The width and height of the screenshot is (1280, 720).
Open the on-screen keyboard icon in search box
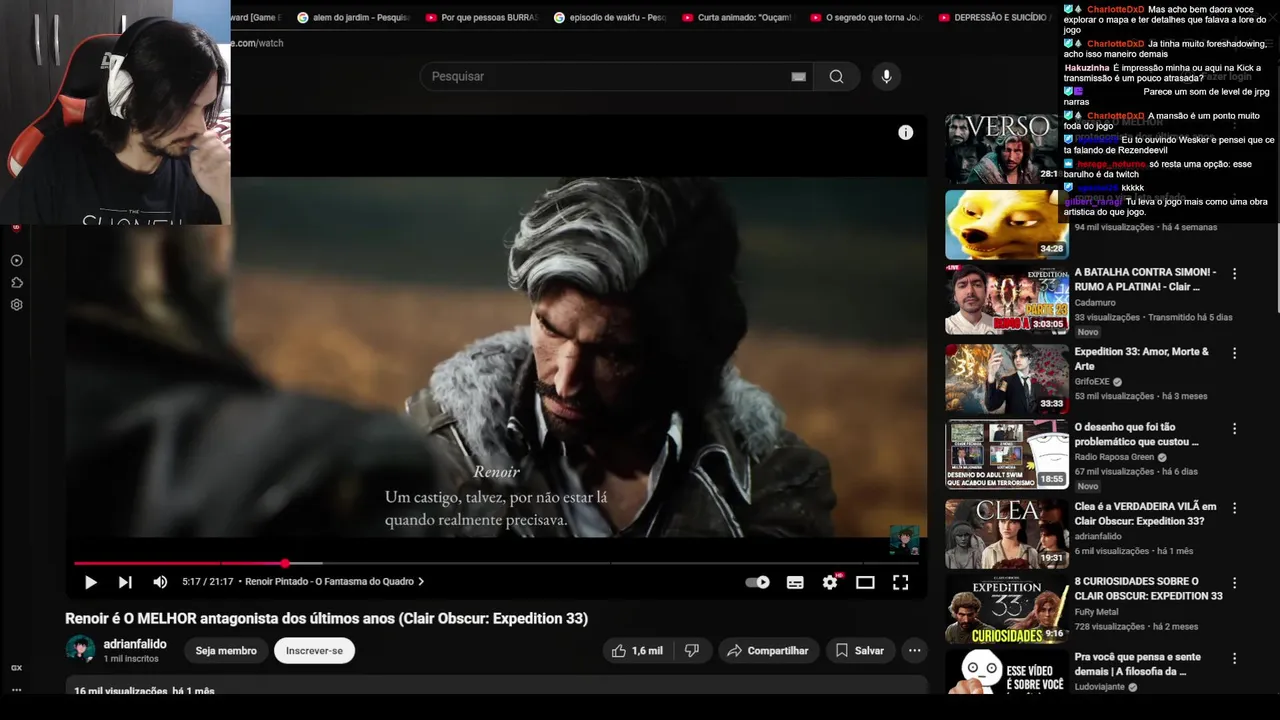click(x=799, y=77)
